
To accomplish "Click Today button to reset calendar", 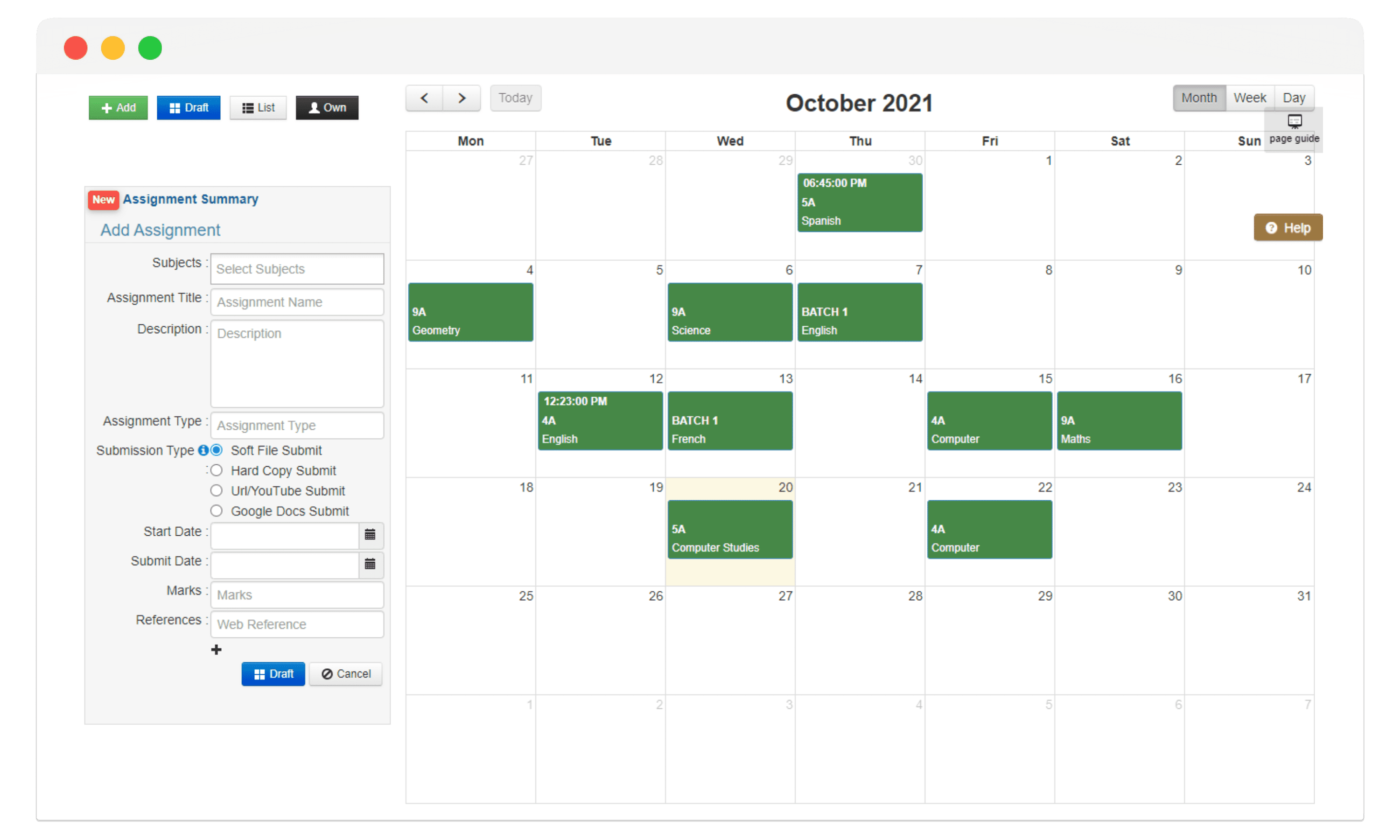I will [x=516, y=97].
